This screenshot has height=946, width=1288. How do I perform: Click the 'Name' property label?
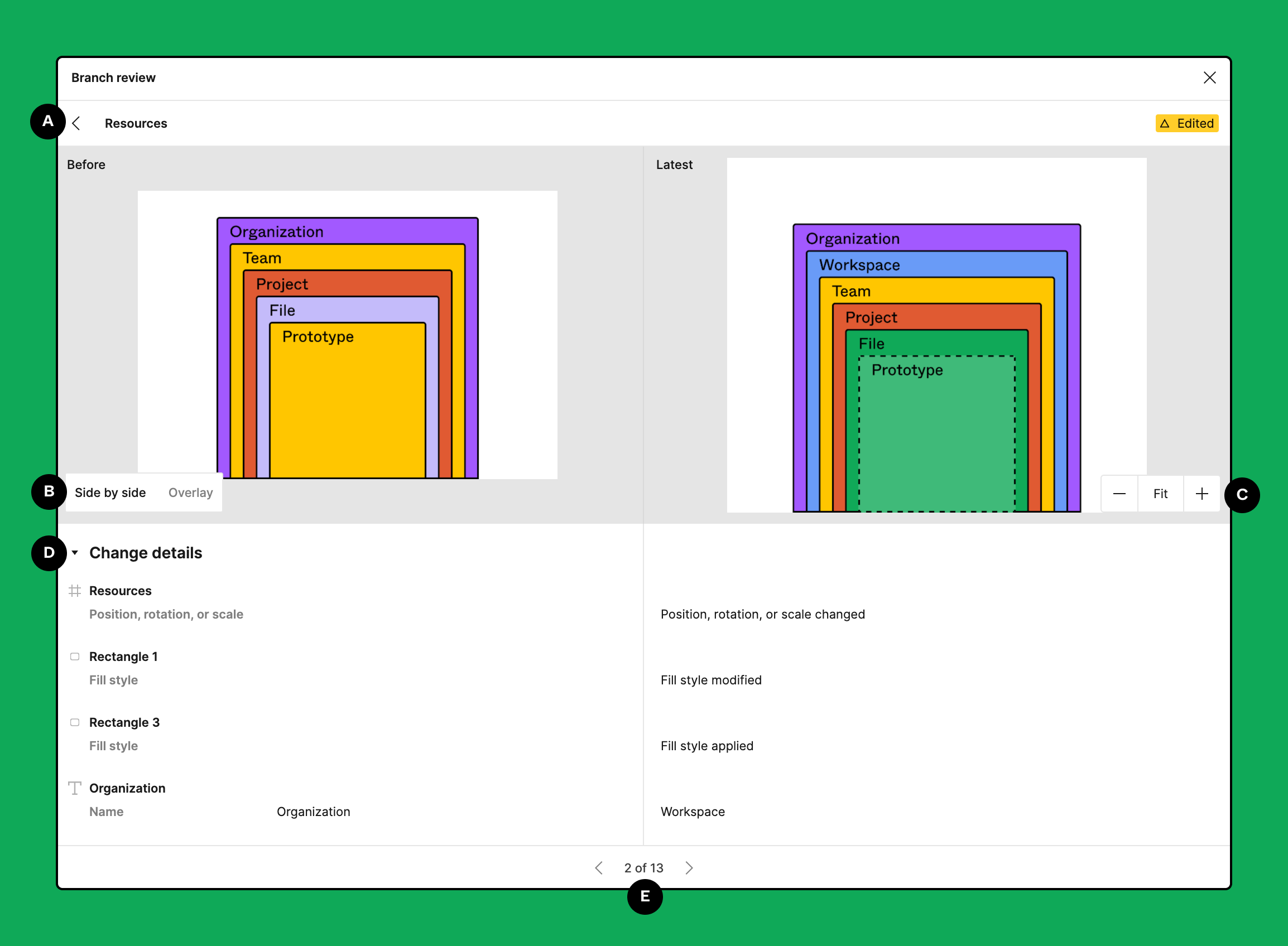pyautogui.click(x=106, y=812)
